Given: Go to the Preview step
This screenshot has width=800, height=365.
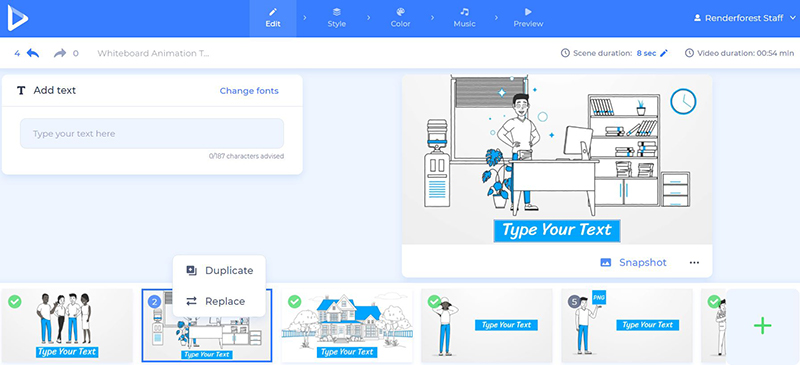Looking at the screenshot, I should tap(528, 18).
